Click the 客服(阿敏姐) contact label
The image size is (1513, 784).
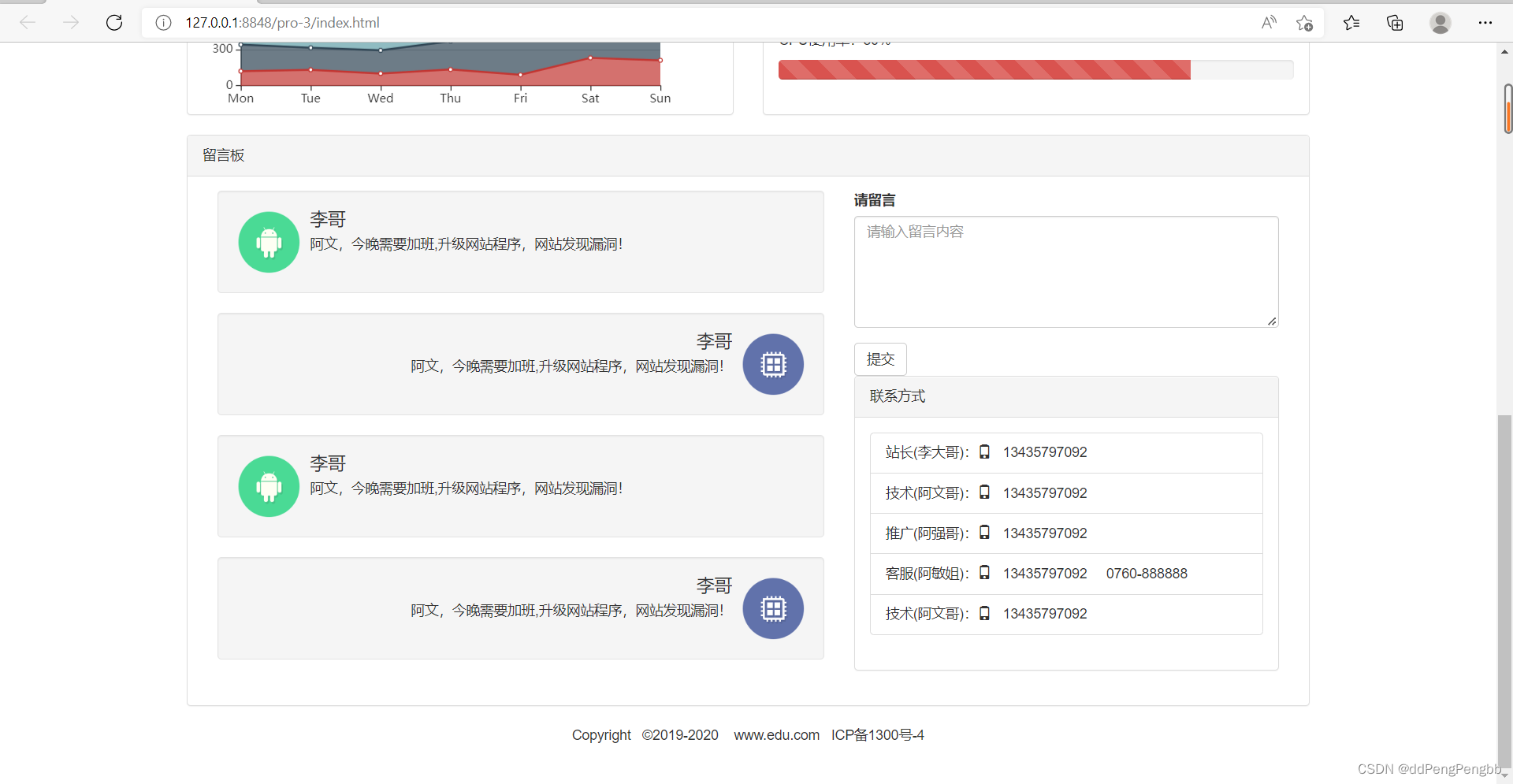coord(927,574)
